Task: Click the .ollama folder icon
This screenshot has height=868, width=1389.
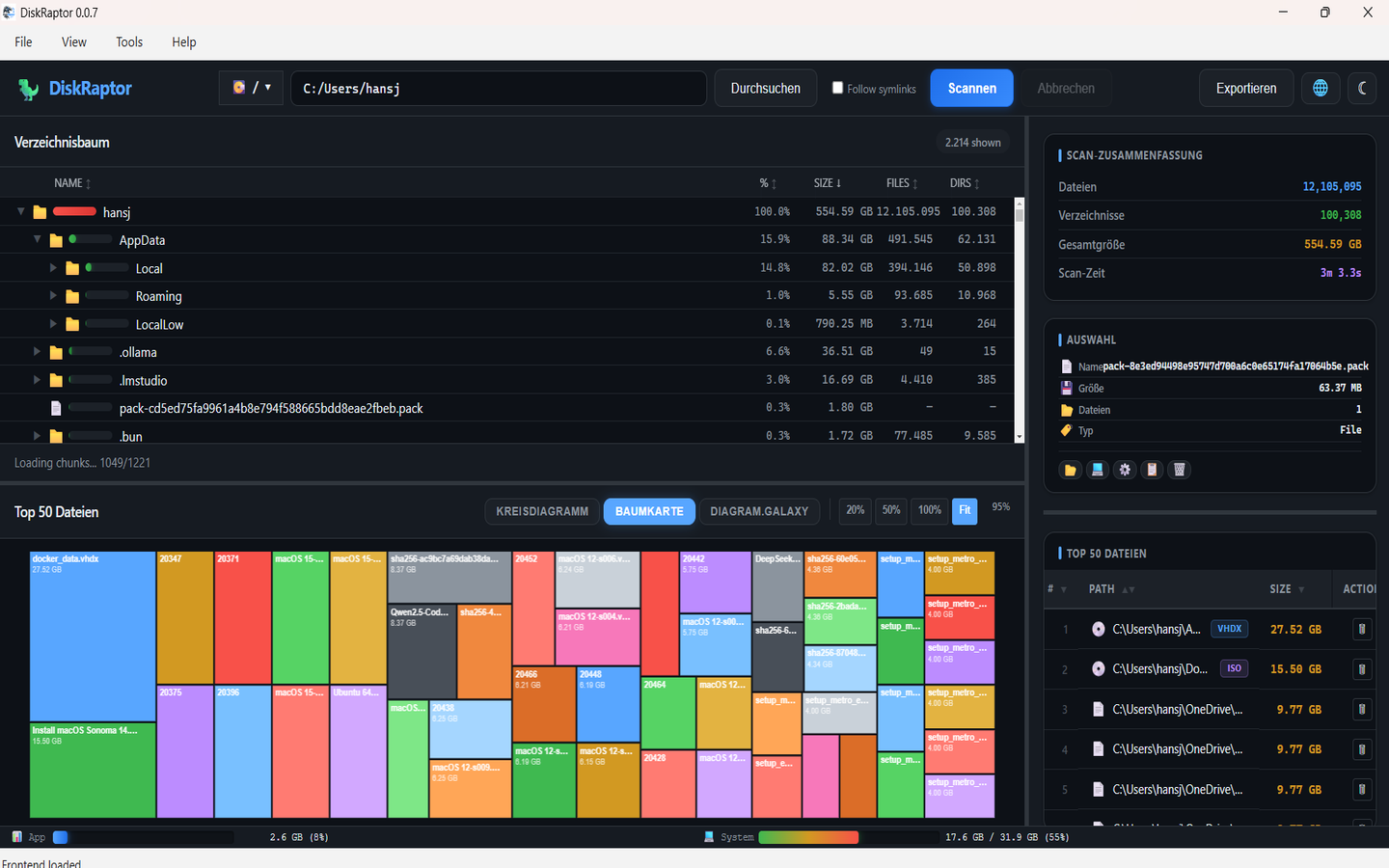Action: pyautogui.click(x=56, y=352)
